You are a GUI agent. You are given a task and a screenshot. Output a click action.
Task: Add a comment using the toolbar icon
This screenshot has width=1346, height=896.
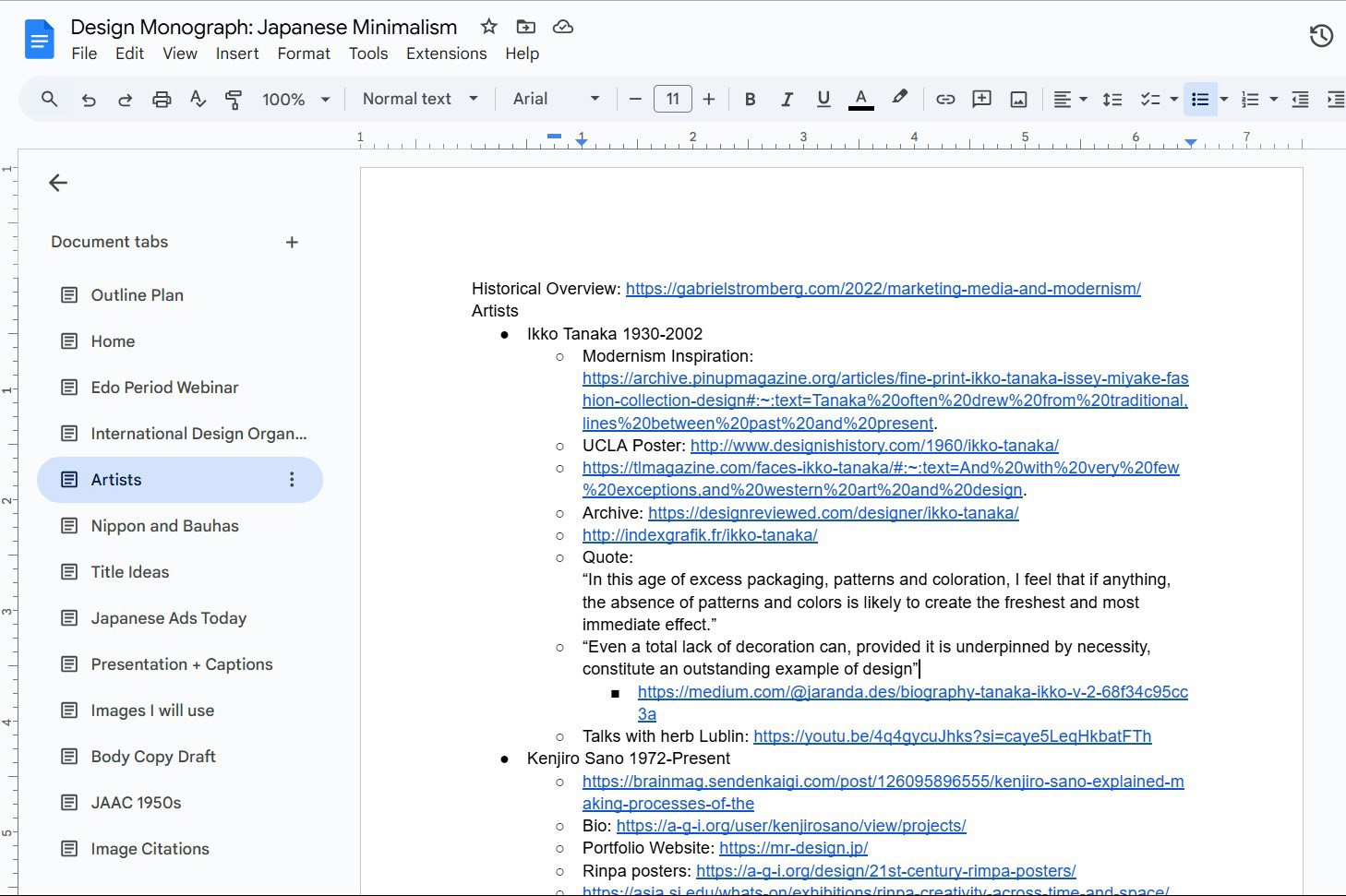tap(981, 99)
